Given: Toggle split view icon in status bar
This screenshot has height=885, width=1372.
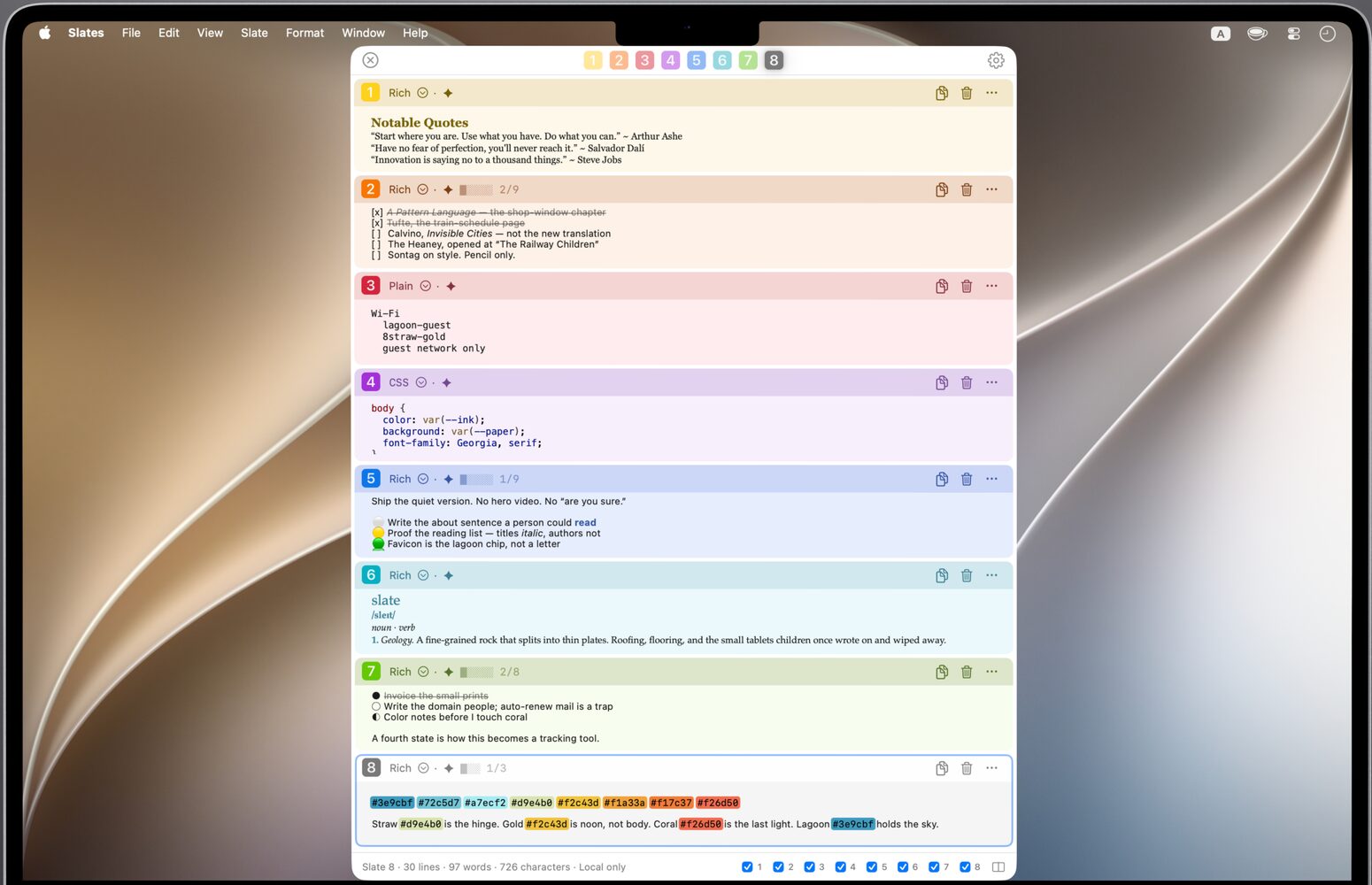Looking at the screenshot, I should point(998,867).
